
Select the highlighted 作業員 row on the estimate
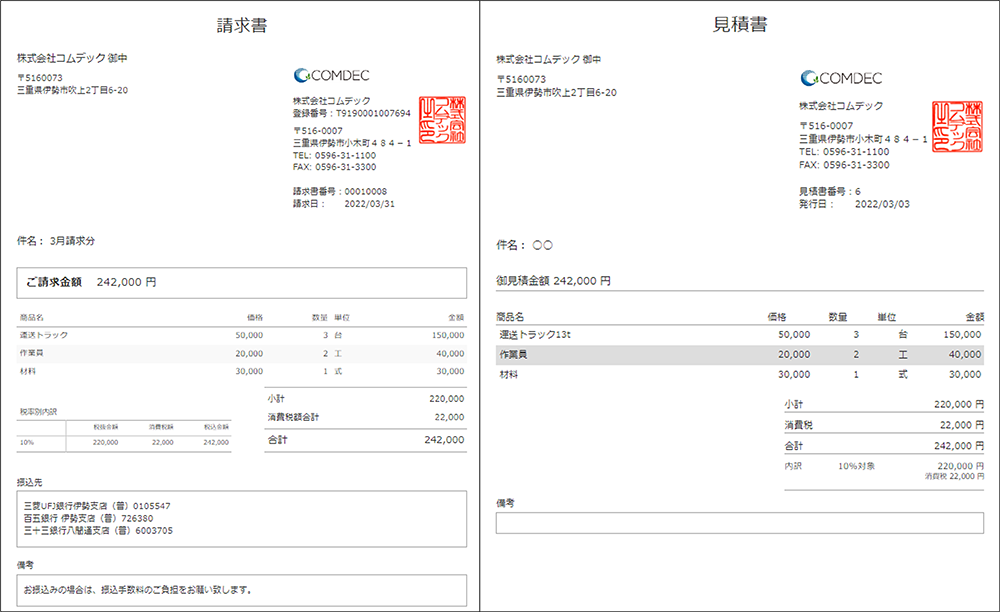(740, 355)
